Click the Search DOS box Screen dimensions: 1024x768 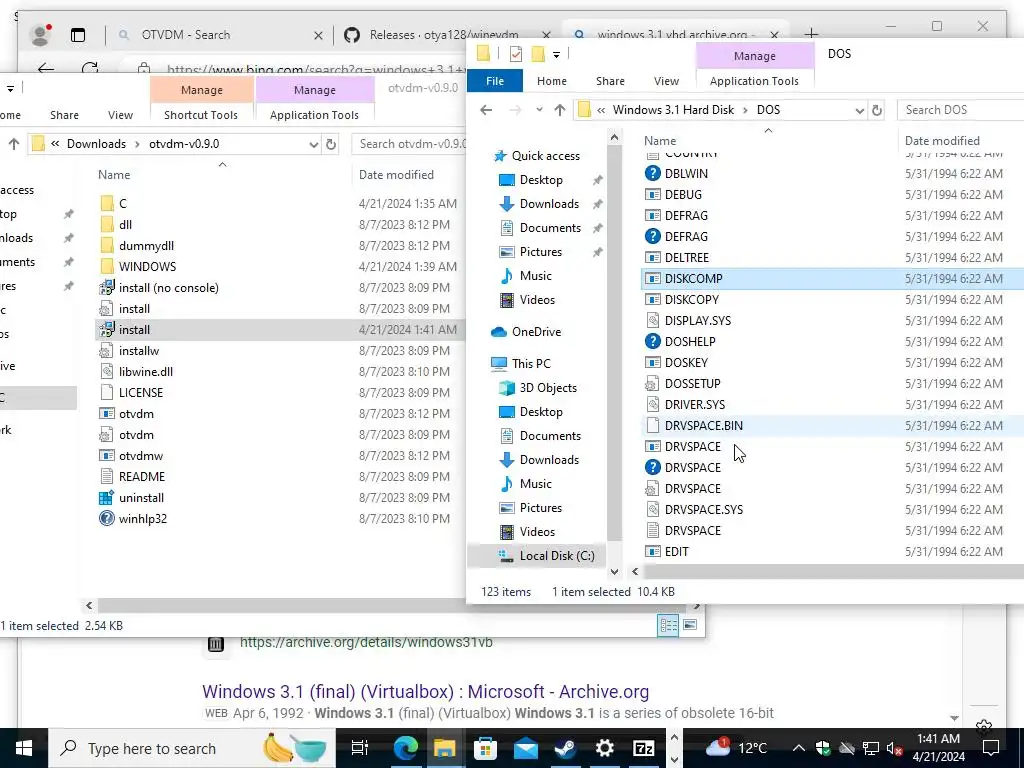tap(960, 110)
